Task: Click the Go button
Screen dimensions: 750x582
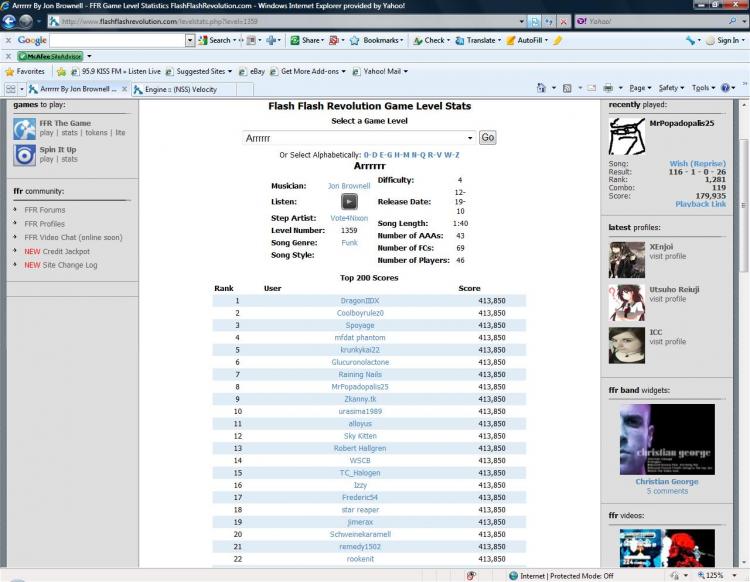Action: tap(487, 138)
